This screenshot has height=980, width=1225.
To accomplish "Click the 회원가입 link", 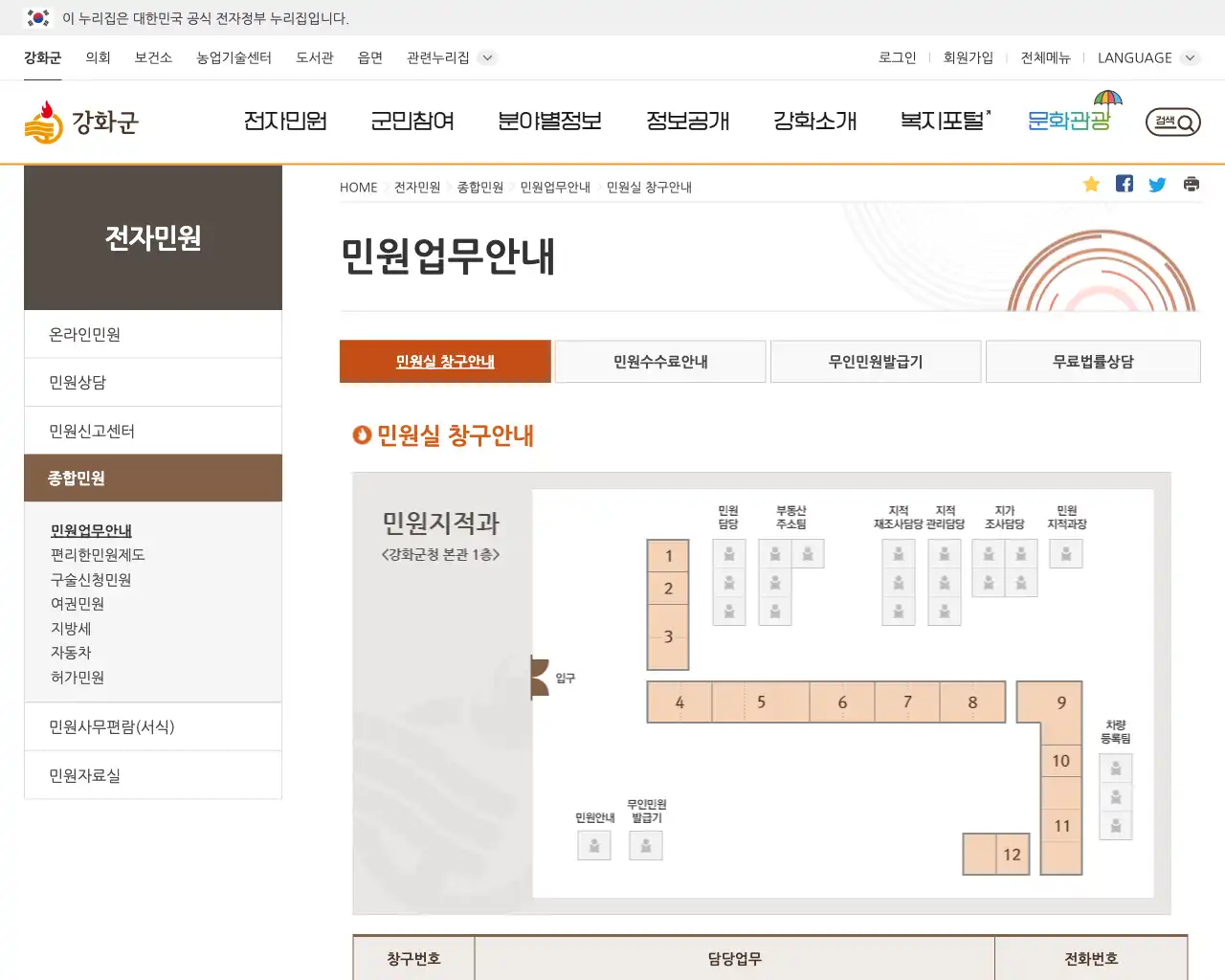I will coord(969,57).
